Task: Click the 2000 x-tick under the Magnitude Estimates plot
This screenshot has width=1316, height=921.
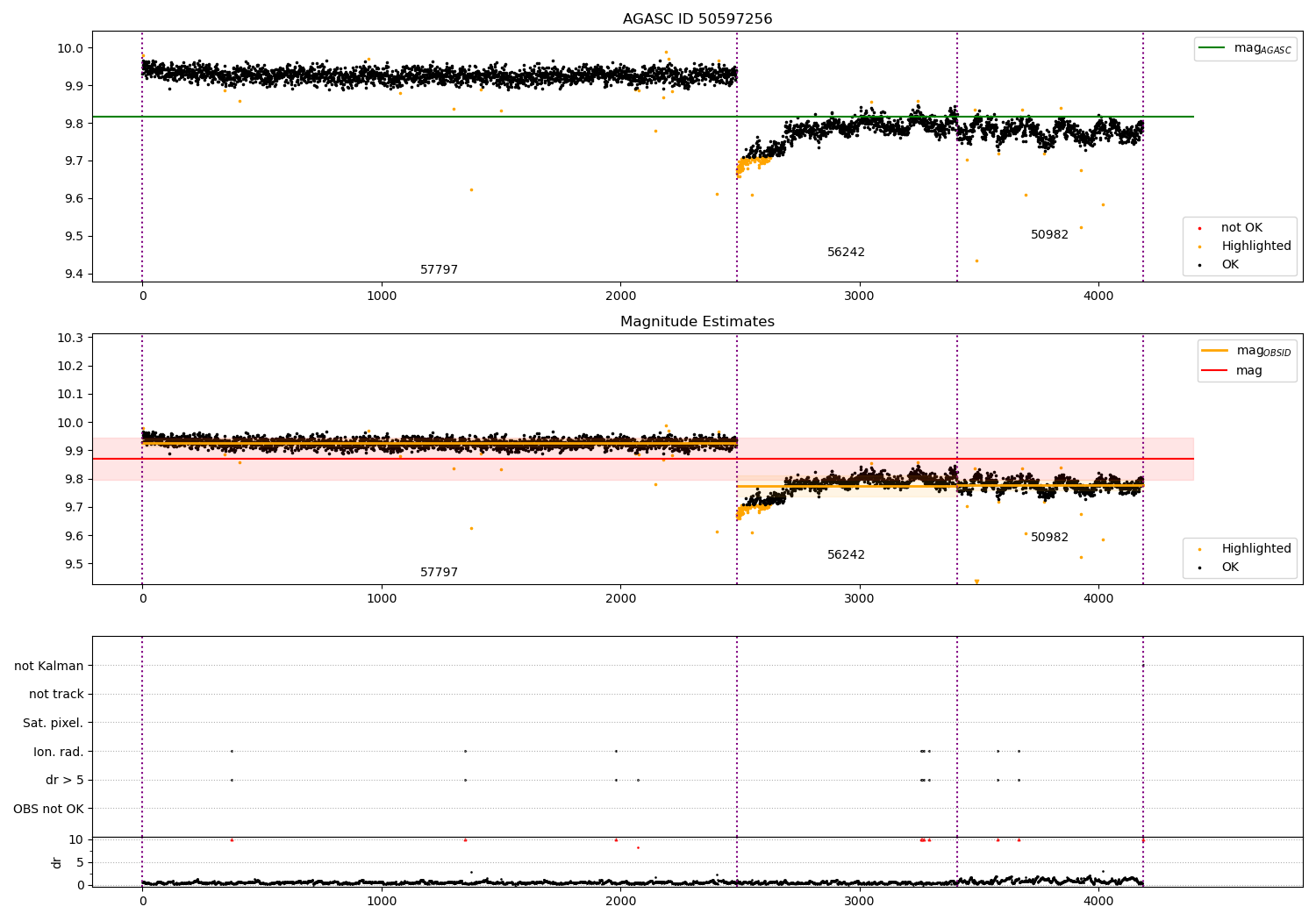Action: point(620,599)
